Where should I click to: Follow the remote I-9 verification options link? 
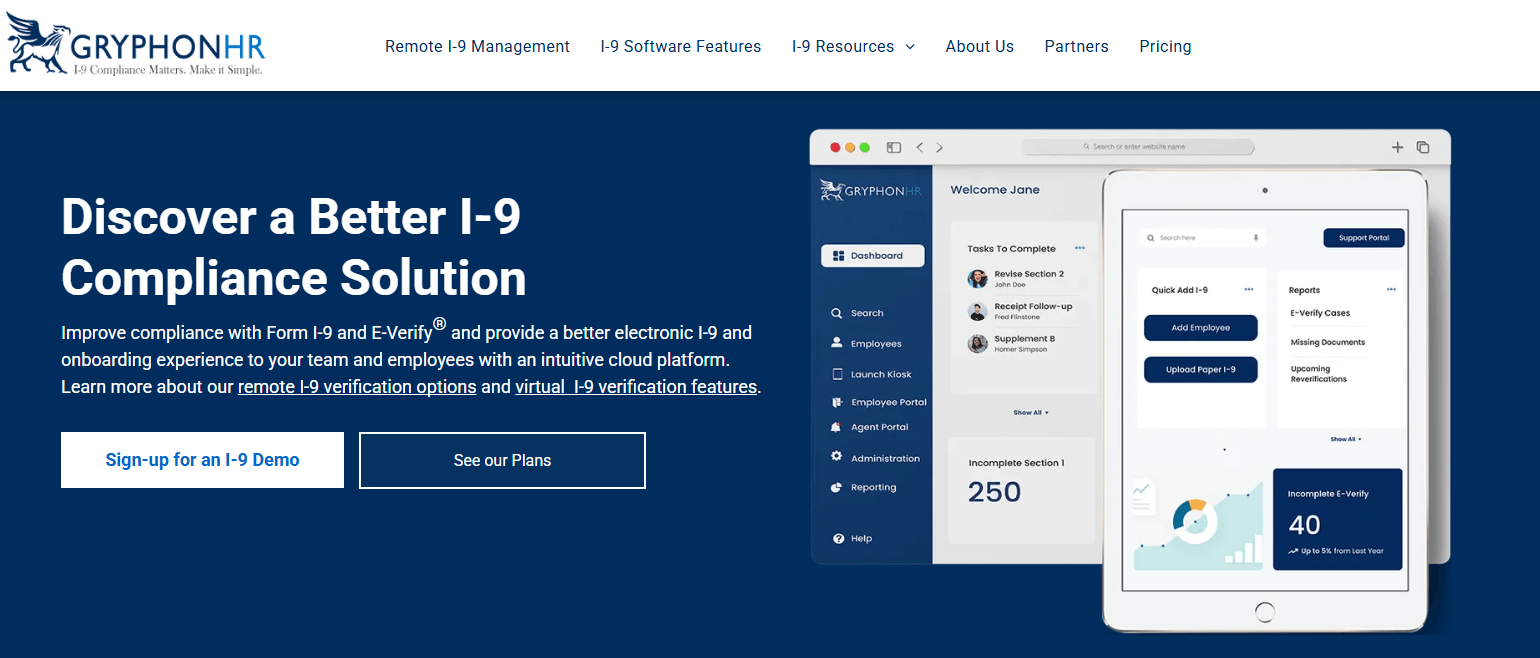[x=357, y=386]
